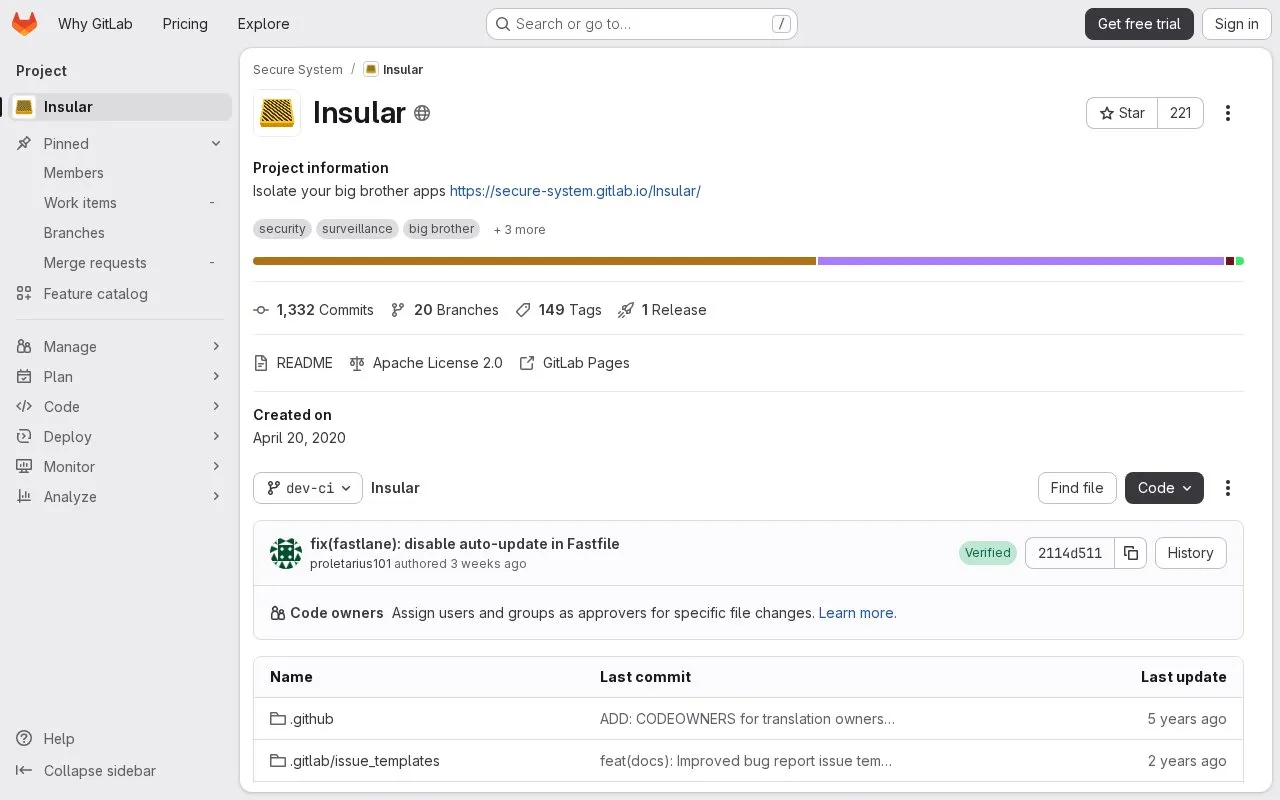
Task: Click Learn more about code owners
Action: coord(856,613)
